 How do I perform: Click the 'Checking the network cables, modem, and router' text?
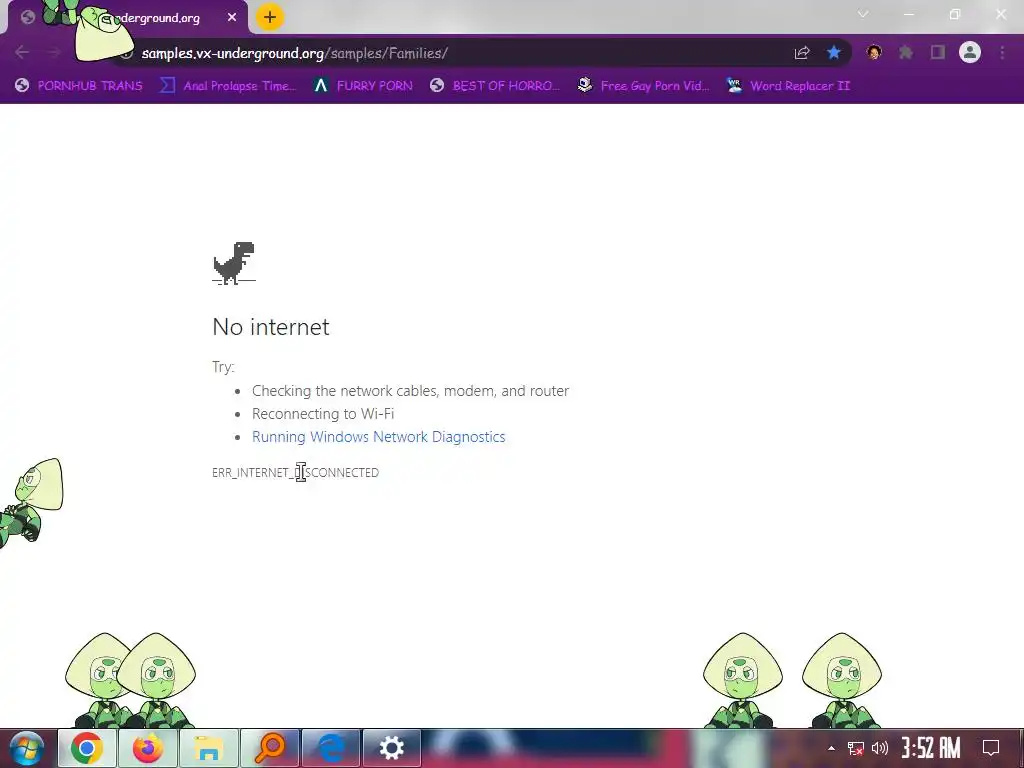tap(410, 391)
